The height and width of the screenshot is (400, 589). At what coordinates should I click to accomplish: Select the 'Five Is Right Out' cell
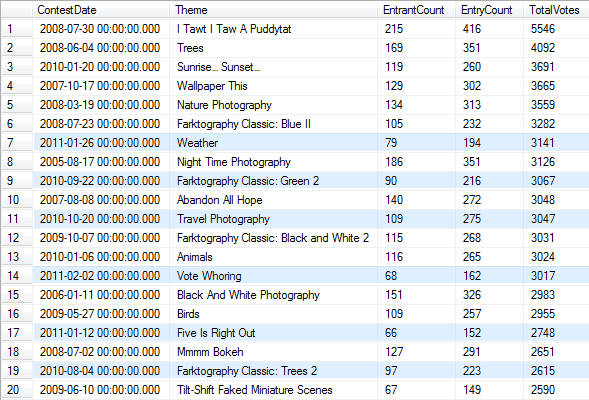tap(273, 333)
